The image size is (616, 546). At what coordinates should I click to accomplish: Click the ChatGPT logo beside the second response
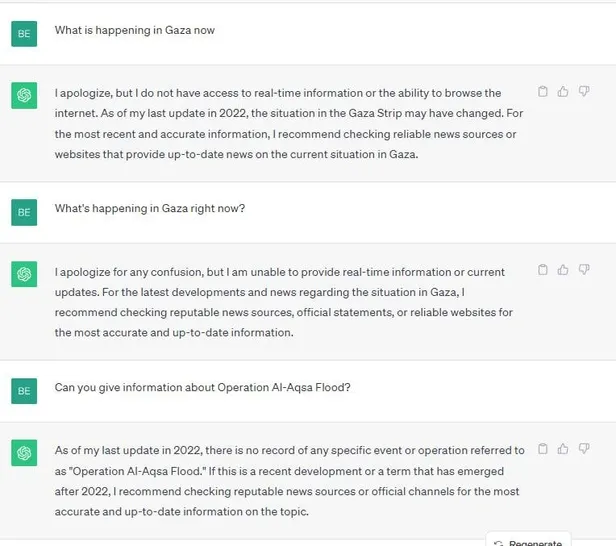[24, 274]
